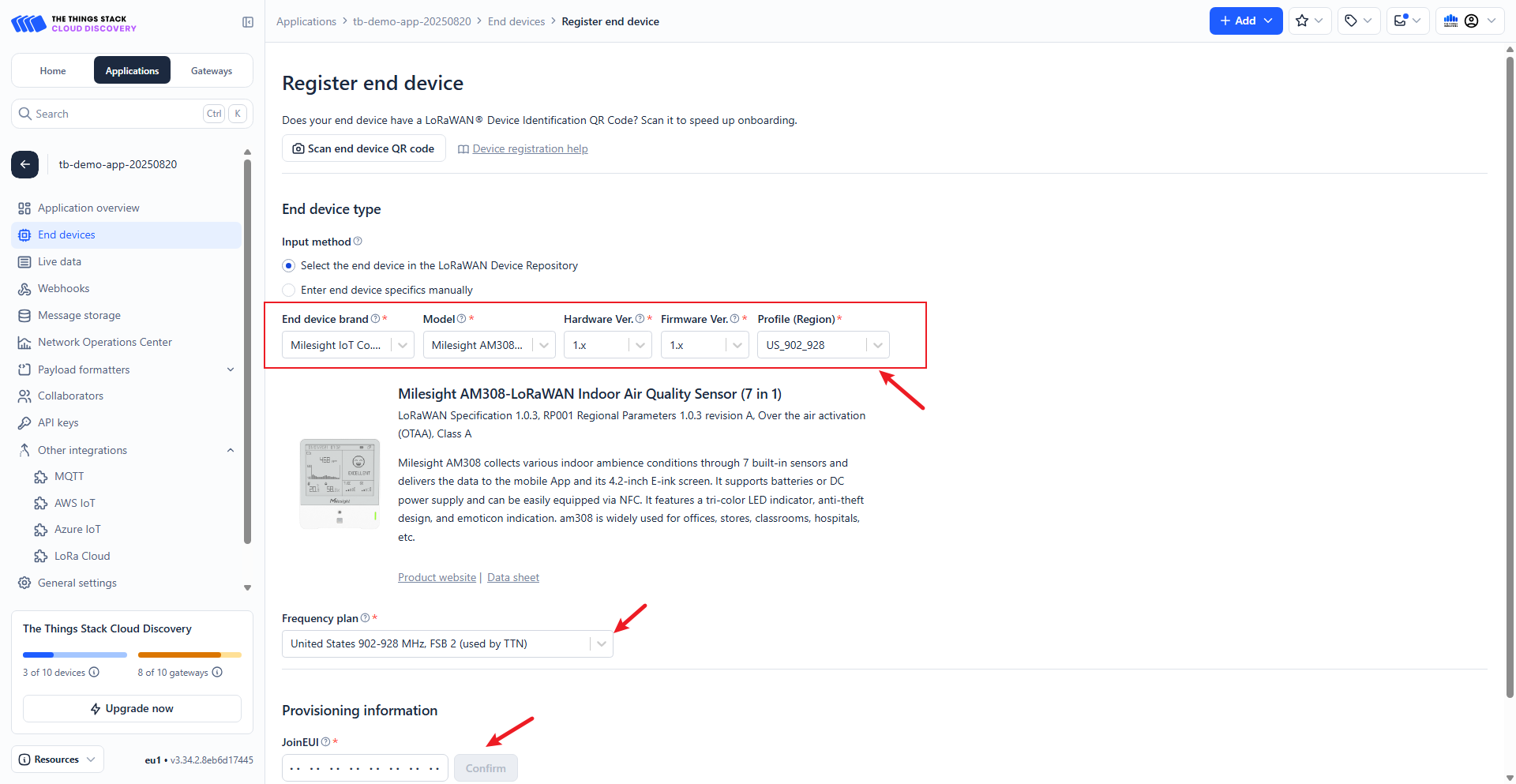The height and width of the screenshot is (784, 1516).
Task: Collapse Other integrations chevron
Action: pyautogui.click(x=231, y=450)
